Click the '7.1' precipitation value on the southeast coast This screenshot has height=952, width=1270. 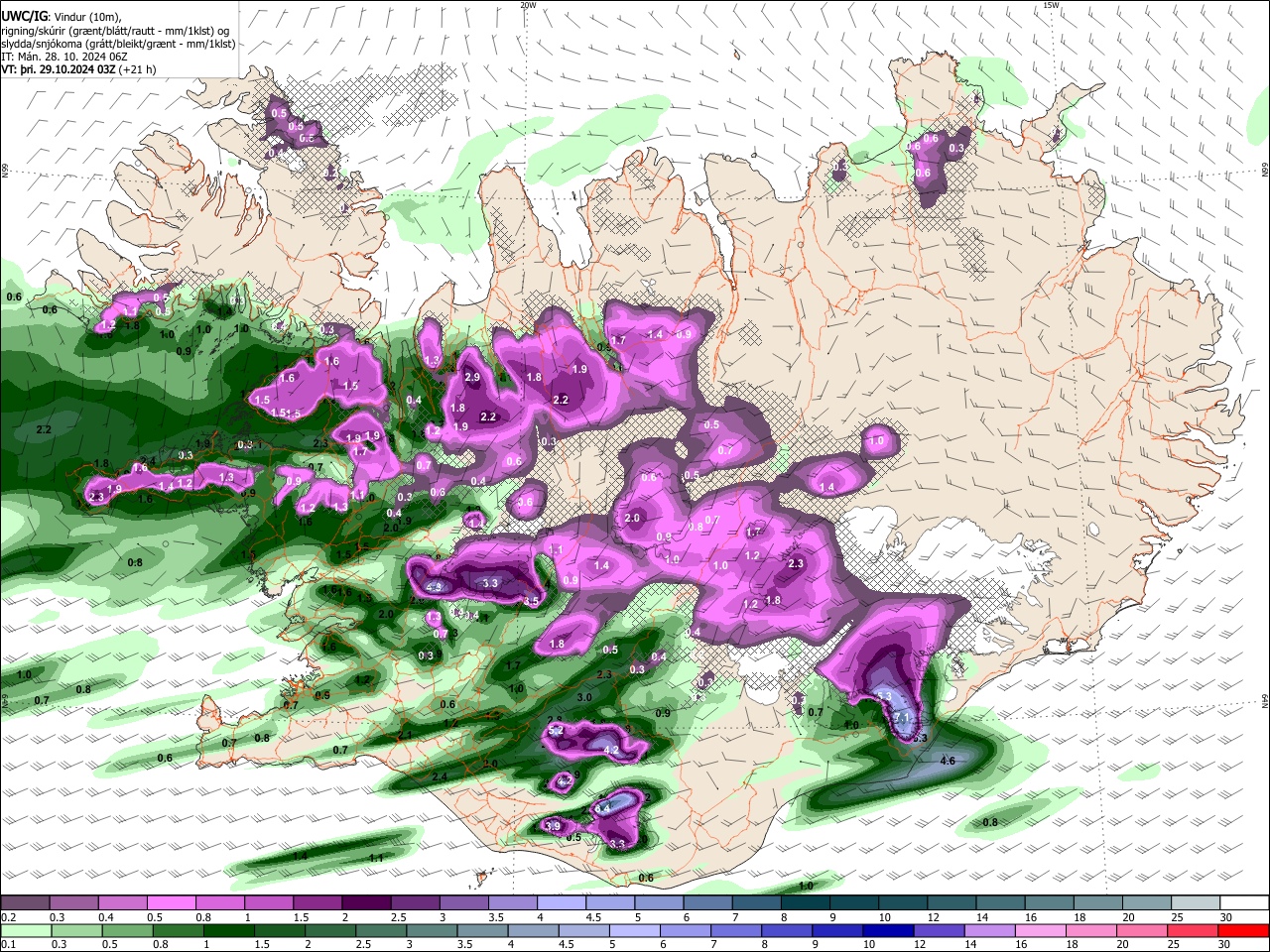(902, 717)
